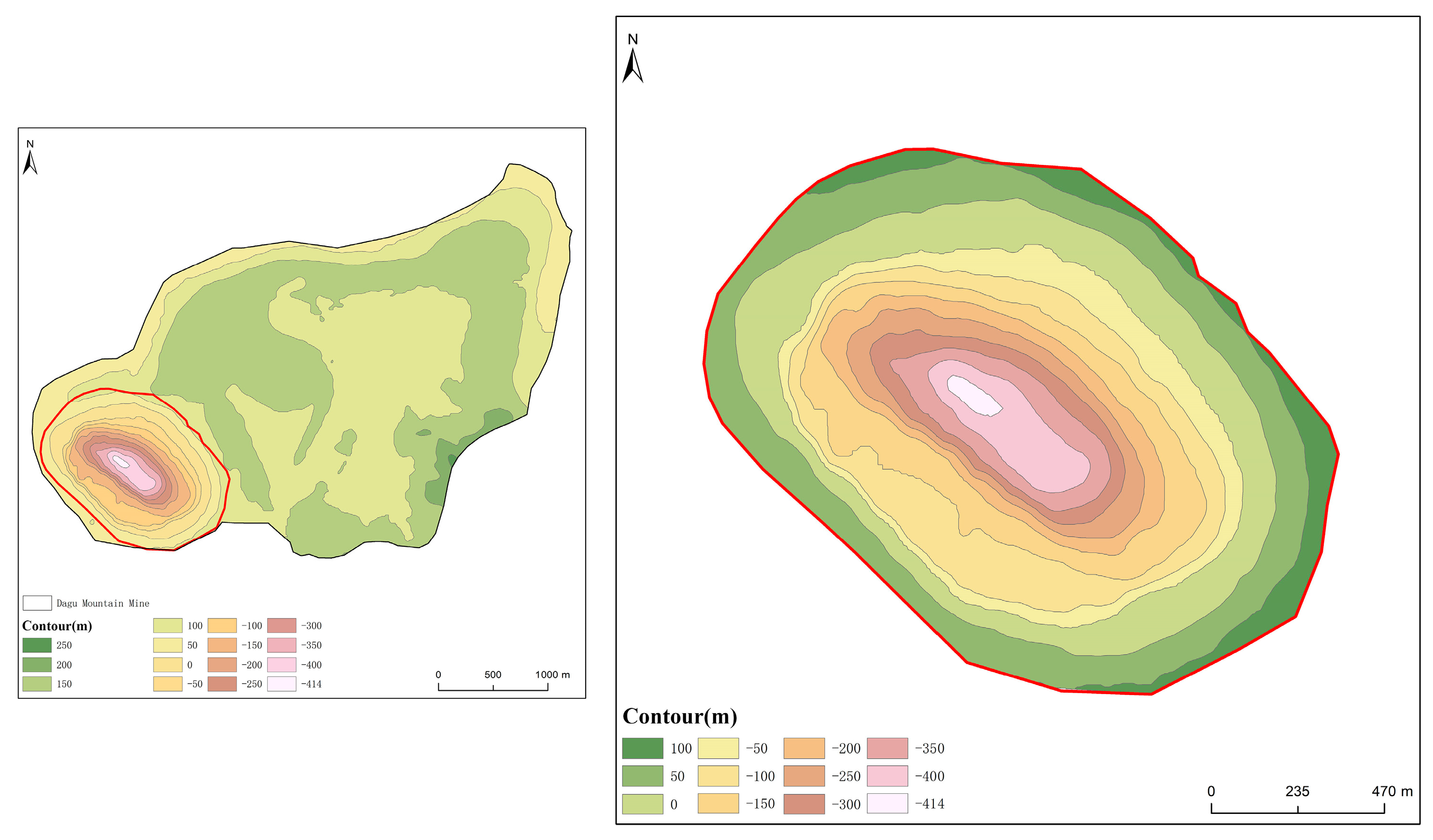Pick the 200 swatch in left legend

[x=37, y=664]
